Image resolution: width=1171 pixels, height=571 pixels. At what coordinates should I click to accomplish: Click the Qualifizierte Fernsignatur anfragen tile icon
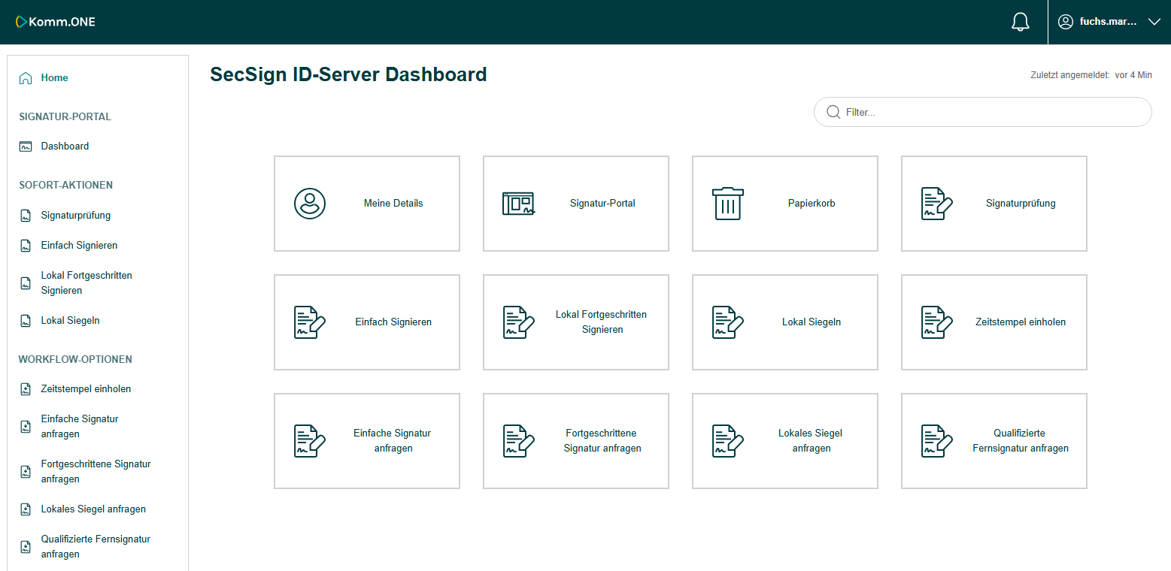937,440
